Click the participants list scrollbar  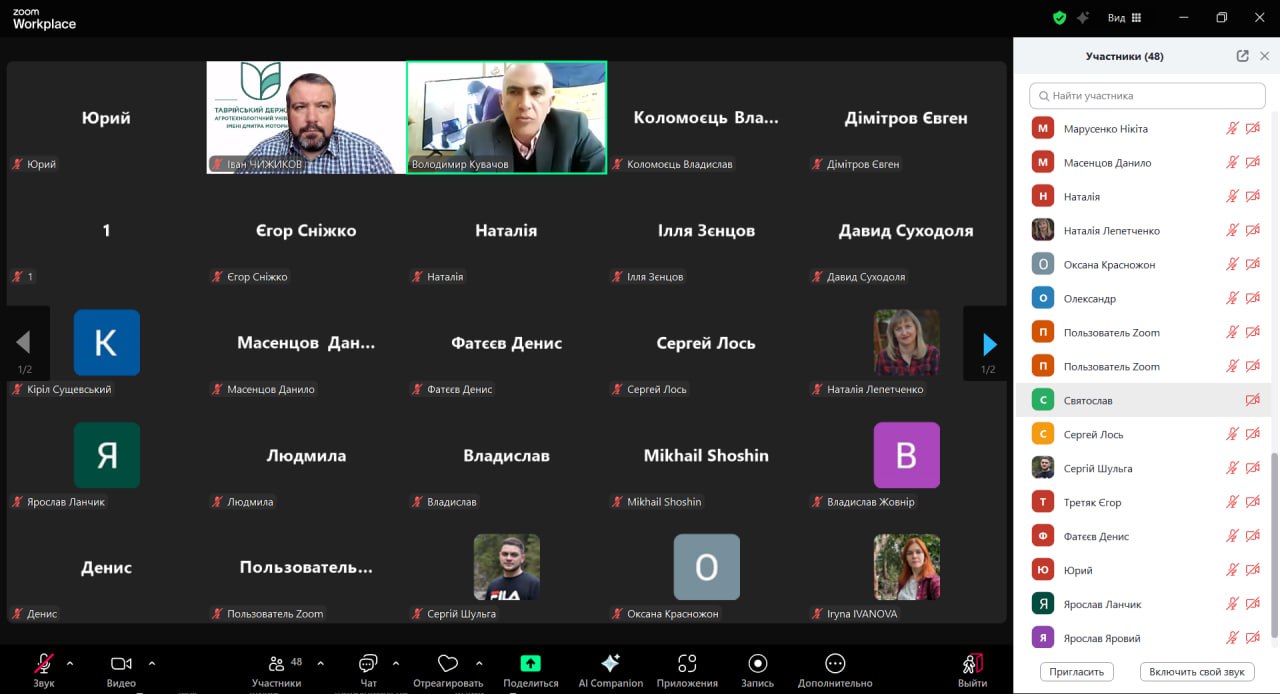[x=1273, y=545]
